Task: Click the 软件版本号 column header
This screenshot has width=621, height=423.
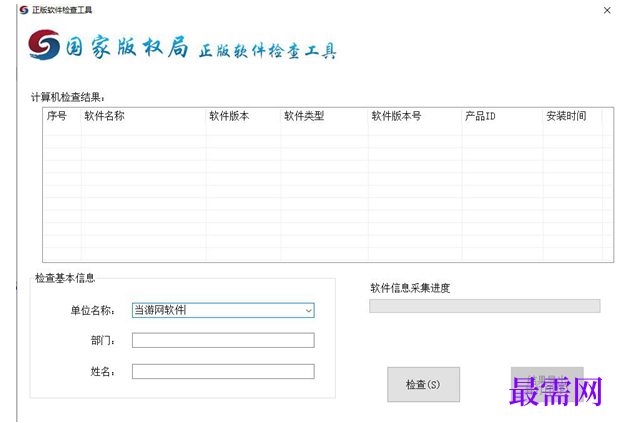Action: [x=415, y=116]
